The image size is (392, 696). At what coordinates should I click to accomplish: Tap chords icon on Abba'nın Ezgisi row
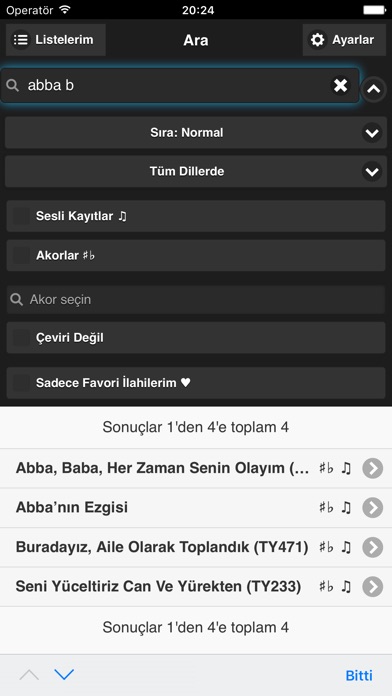click(x=326, y=507)
